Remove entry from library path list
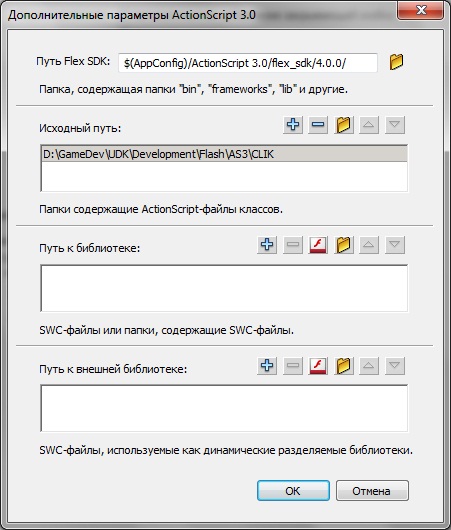The height and width of the screenshot is (530, 451). (x=293, y=245)
